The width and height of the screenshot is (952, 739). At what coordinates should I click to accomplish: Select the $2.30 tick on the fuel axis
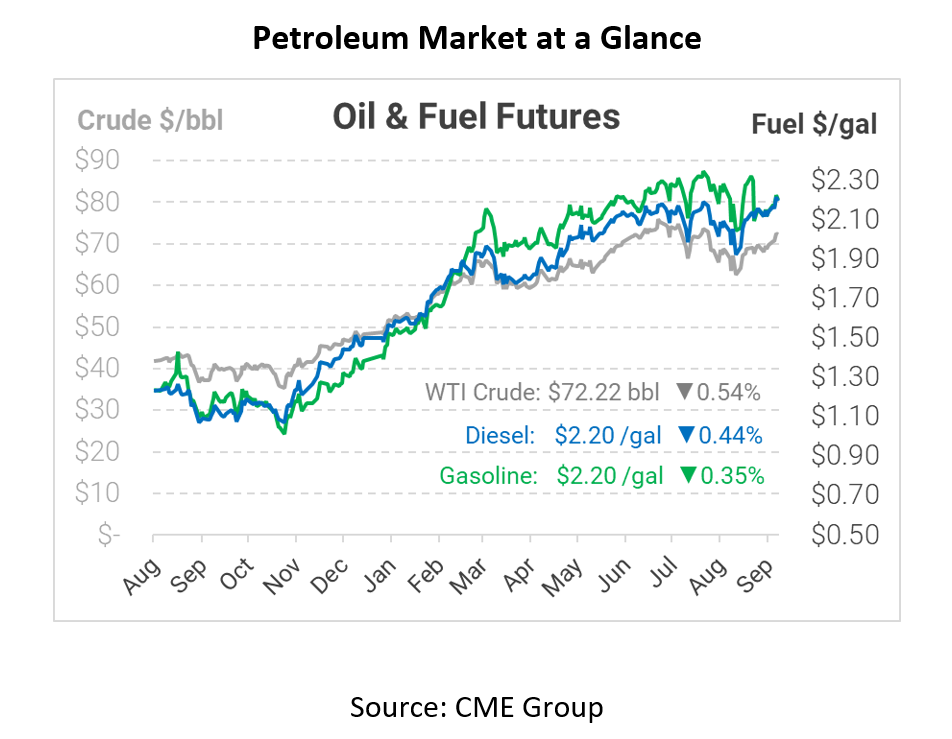[x=843, y=180]
